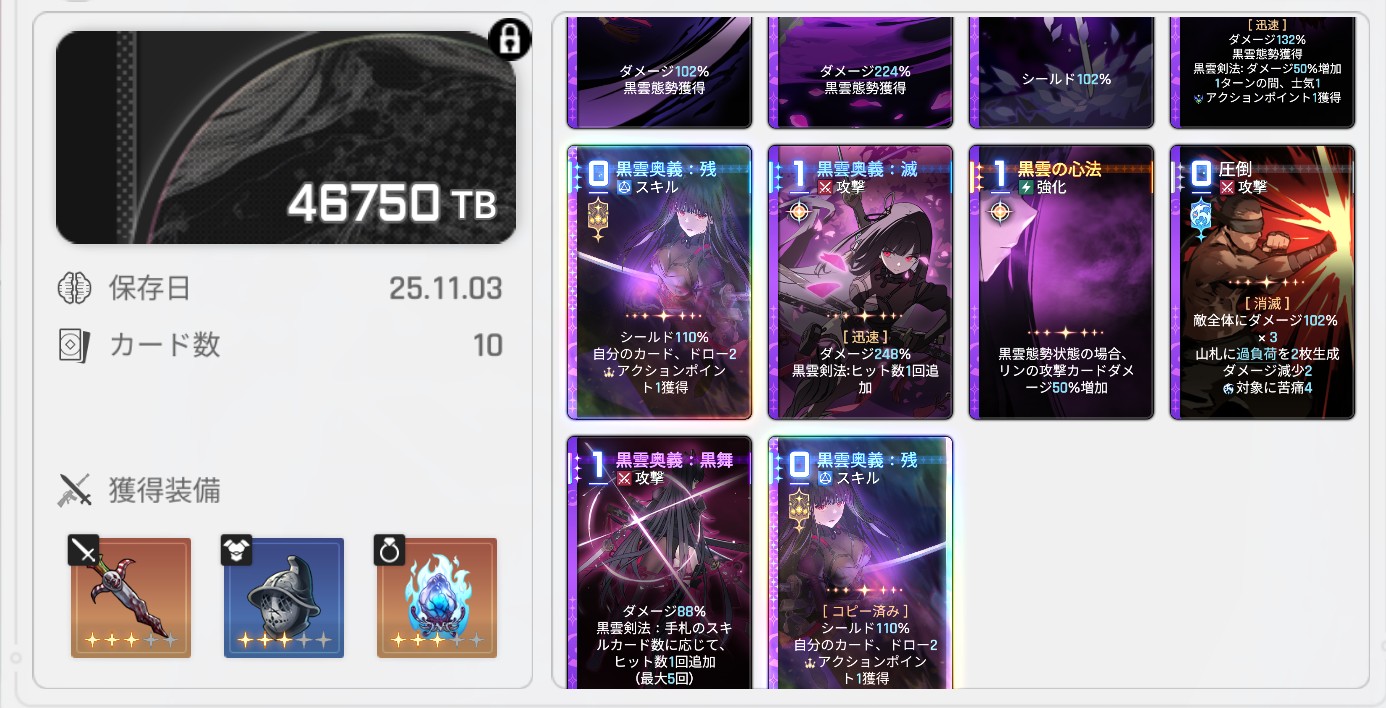Select the sword weapon equipment icon

pyautogui.click(x=131, y=597)
